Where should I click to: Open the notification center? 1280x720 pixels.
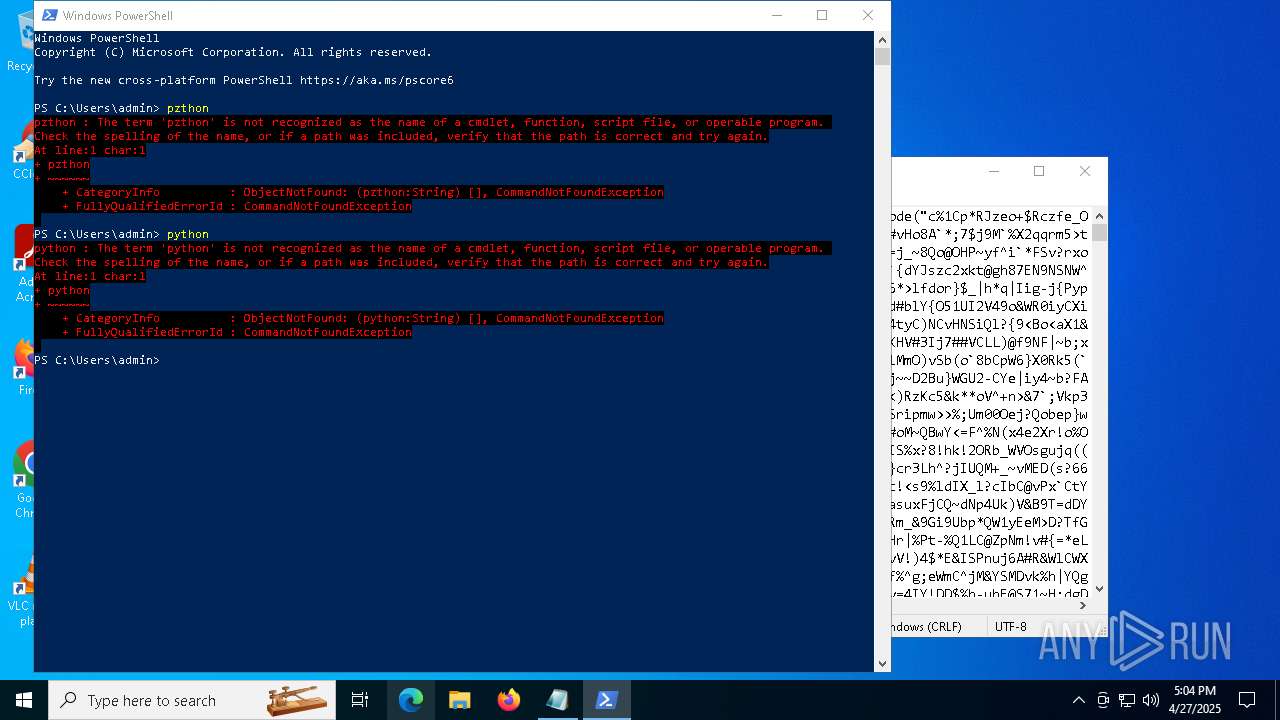1247,700
